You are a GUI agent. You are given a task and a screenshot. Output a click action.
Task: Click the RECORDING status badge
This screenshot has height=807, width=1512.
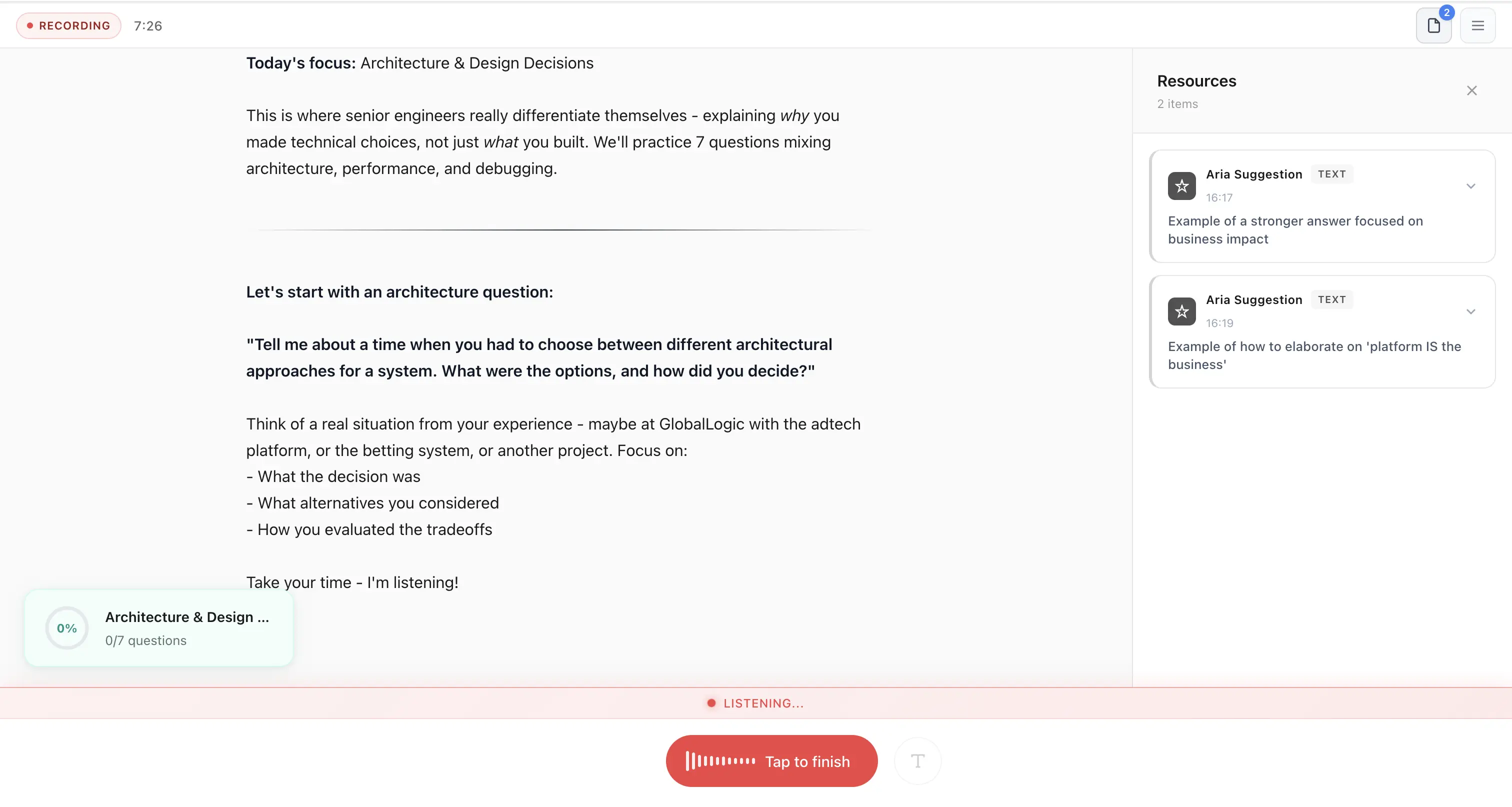pyautogui.click(x=68, y=26)
